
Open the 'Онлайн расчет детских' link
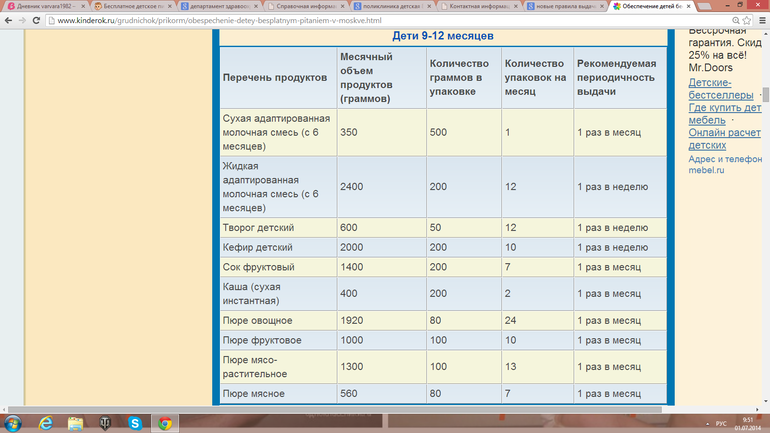[x=724, y=139]
